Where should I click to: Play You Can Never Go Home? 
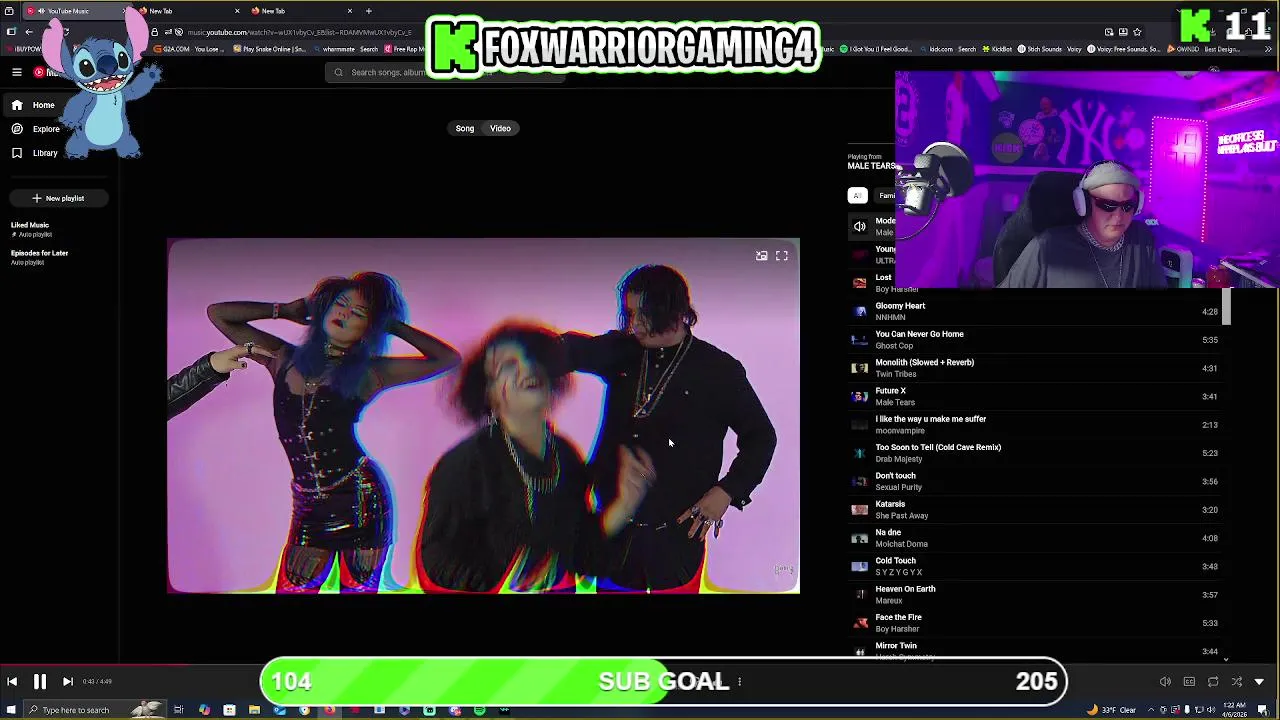click(x=1035, y=340)
